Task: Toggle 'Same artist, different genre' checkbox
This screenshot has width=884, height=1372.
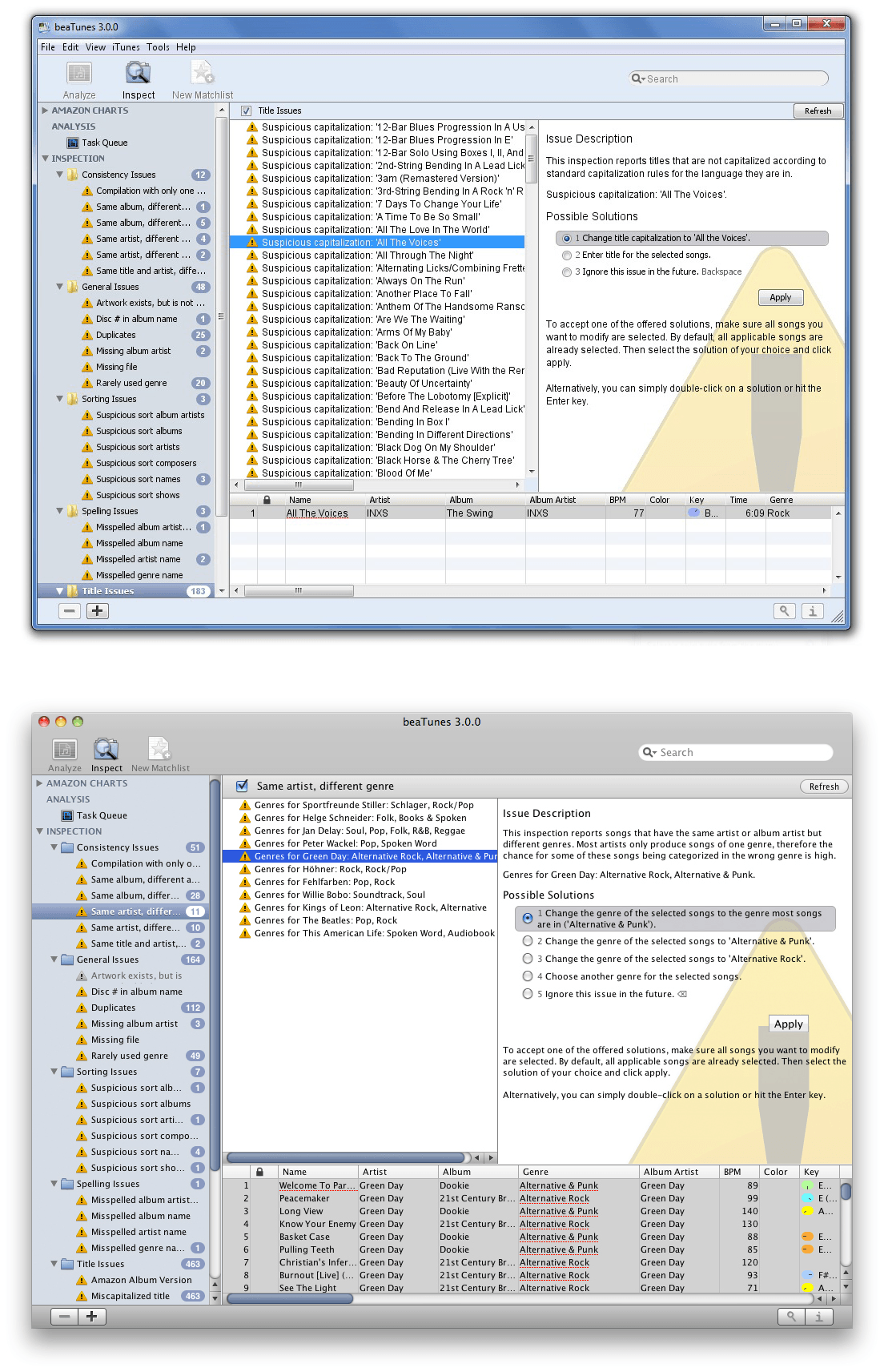Action: (242, 786)
